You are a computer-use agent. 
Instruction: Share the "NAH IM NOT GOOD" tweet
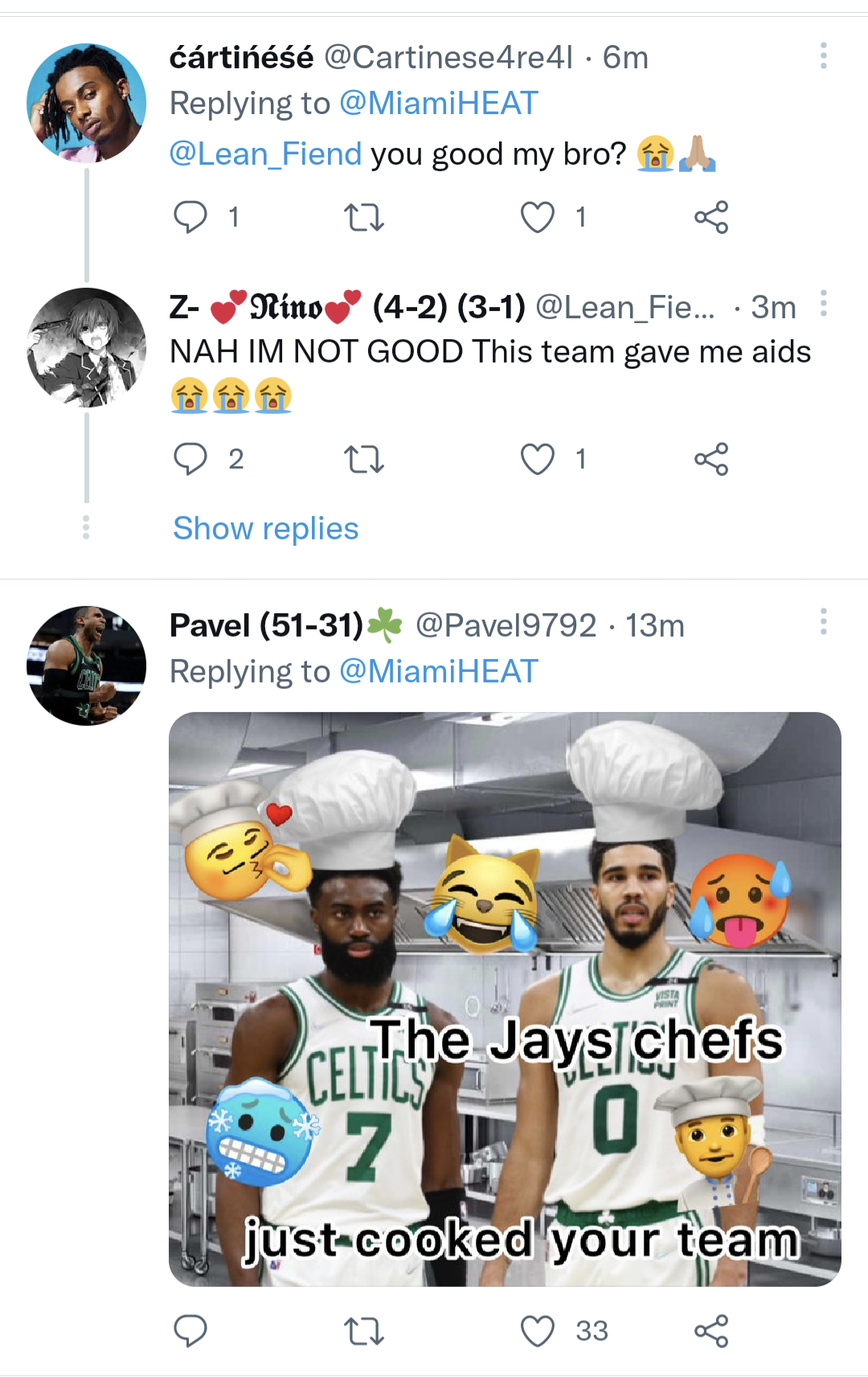(711, 459)
